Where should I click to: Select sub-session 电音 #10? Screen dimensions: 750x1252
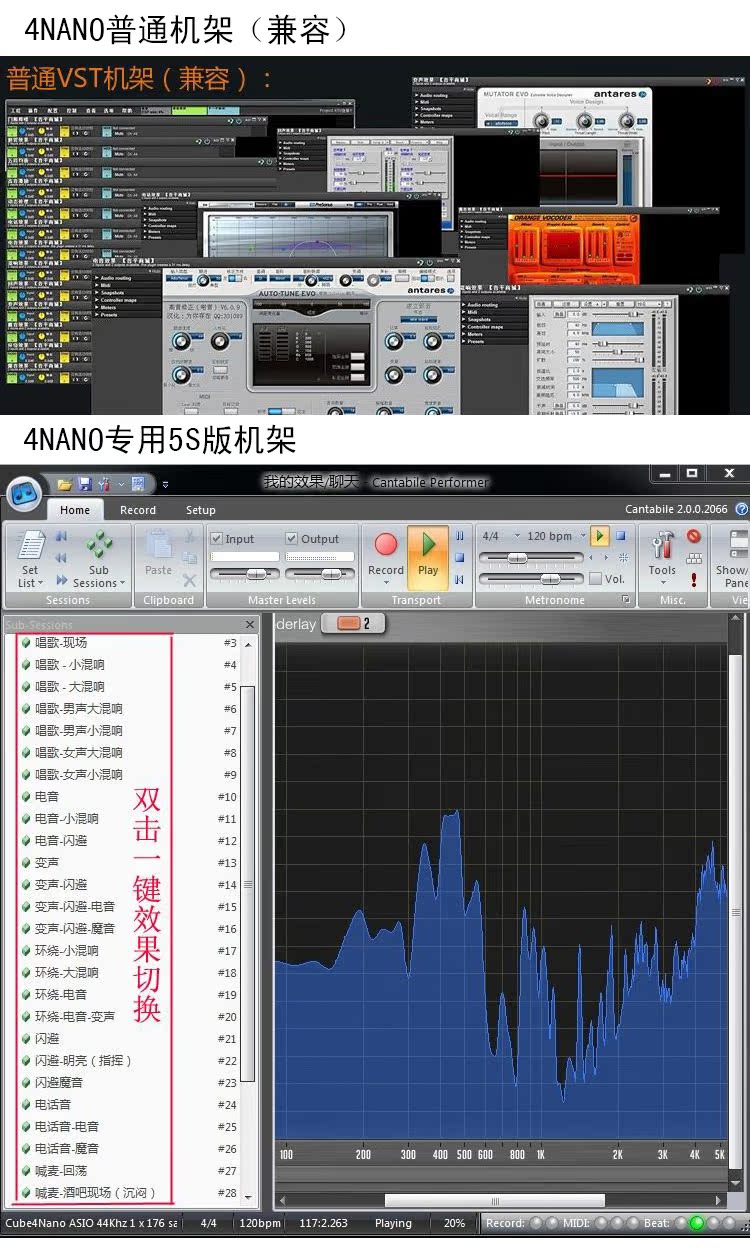pyautogui.click(x=129, y=796)
